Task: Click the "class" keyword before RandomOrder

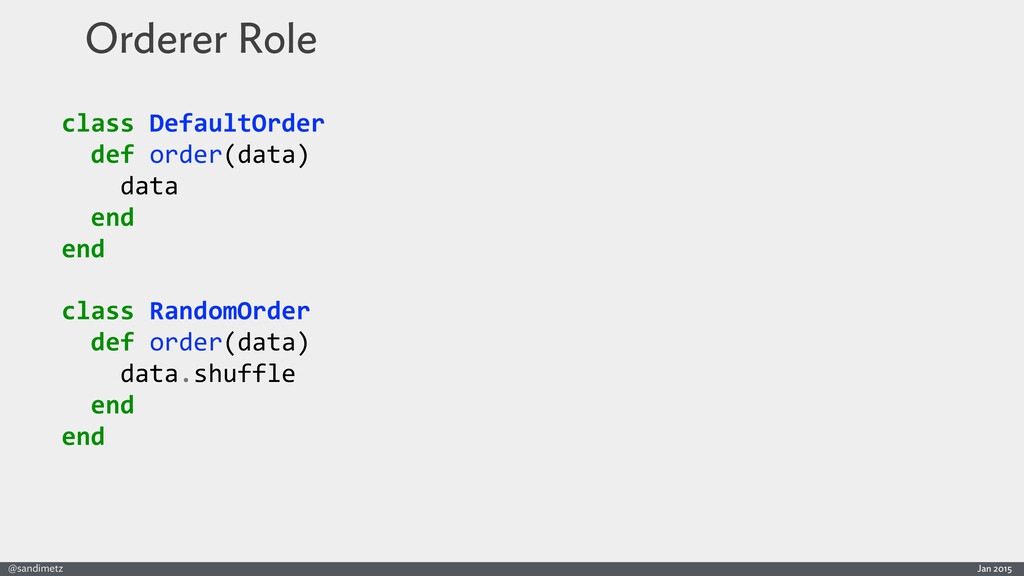Action: coord(97,311)
